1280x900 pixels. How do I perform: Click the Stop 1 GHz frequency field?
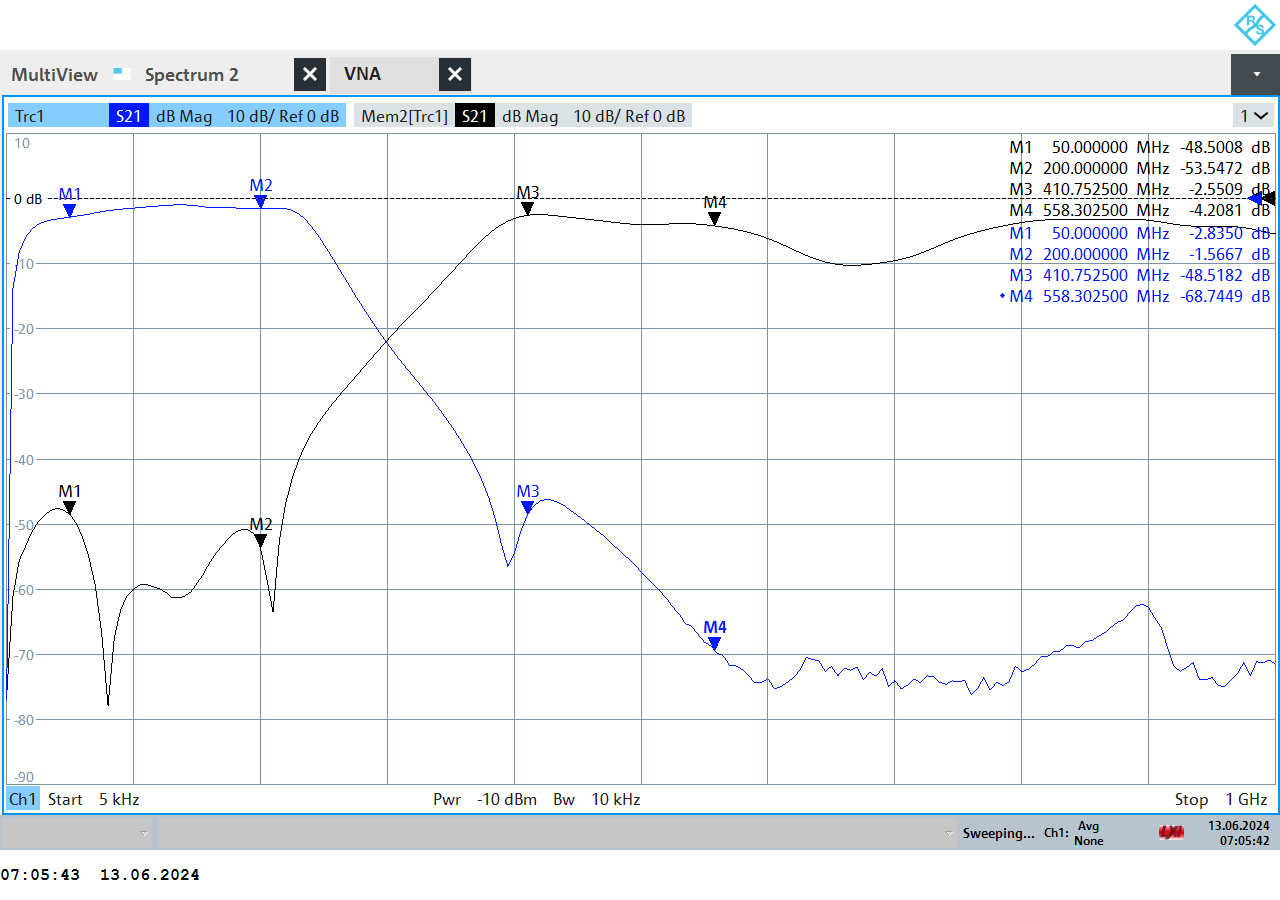click(x=1220, y=799)
